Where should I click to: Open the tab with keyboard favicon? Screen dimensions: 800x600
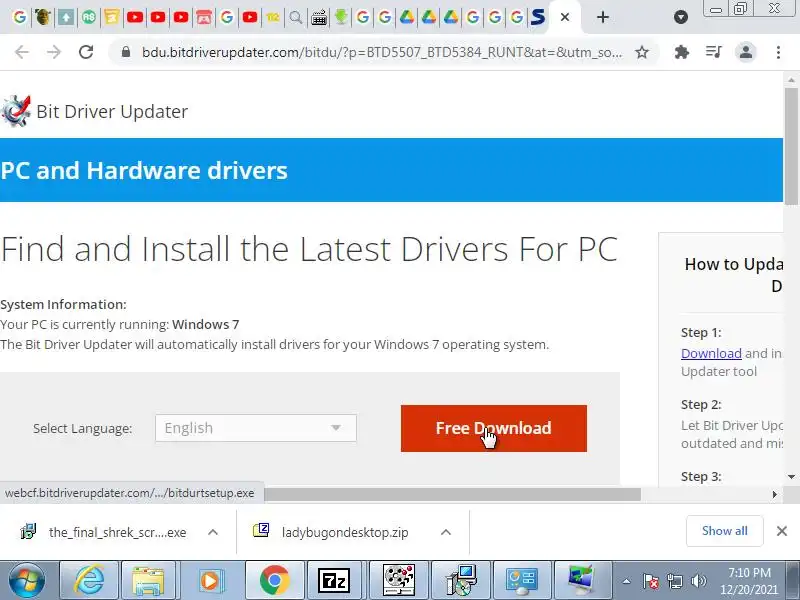pyautogui.click(x=319, y=18)
